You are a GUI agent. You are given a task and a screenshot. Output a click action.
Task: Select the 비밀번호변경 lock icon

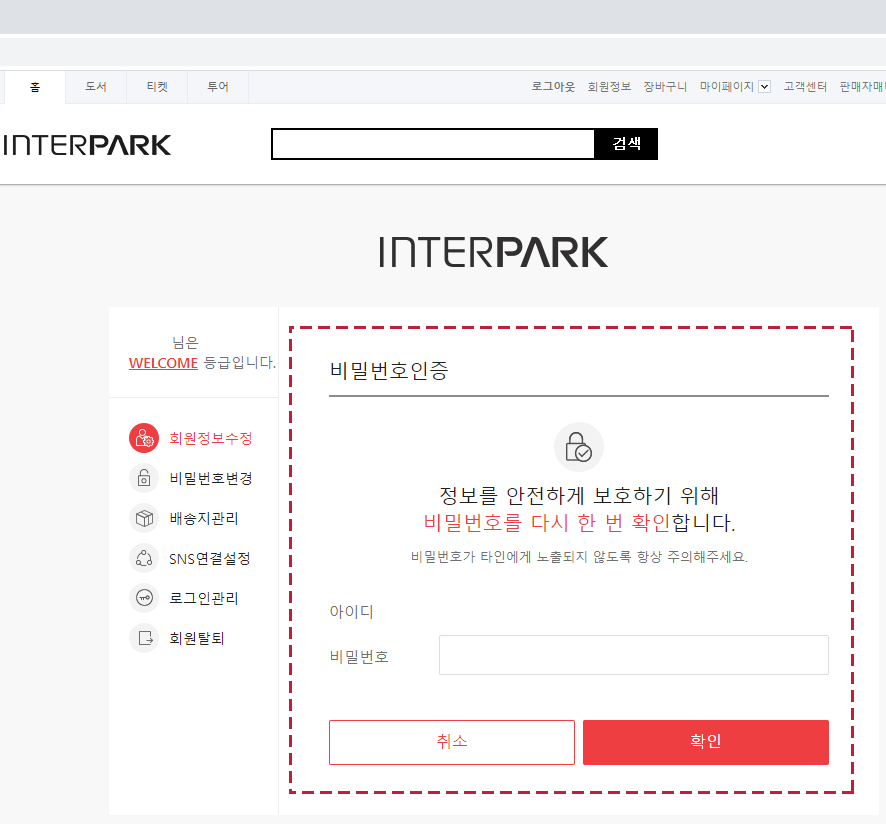tap(144, 478)
